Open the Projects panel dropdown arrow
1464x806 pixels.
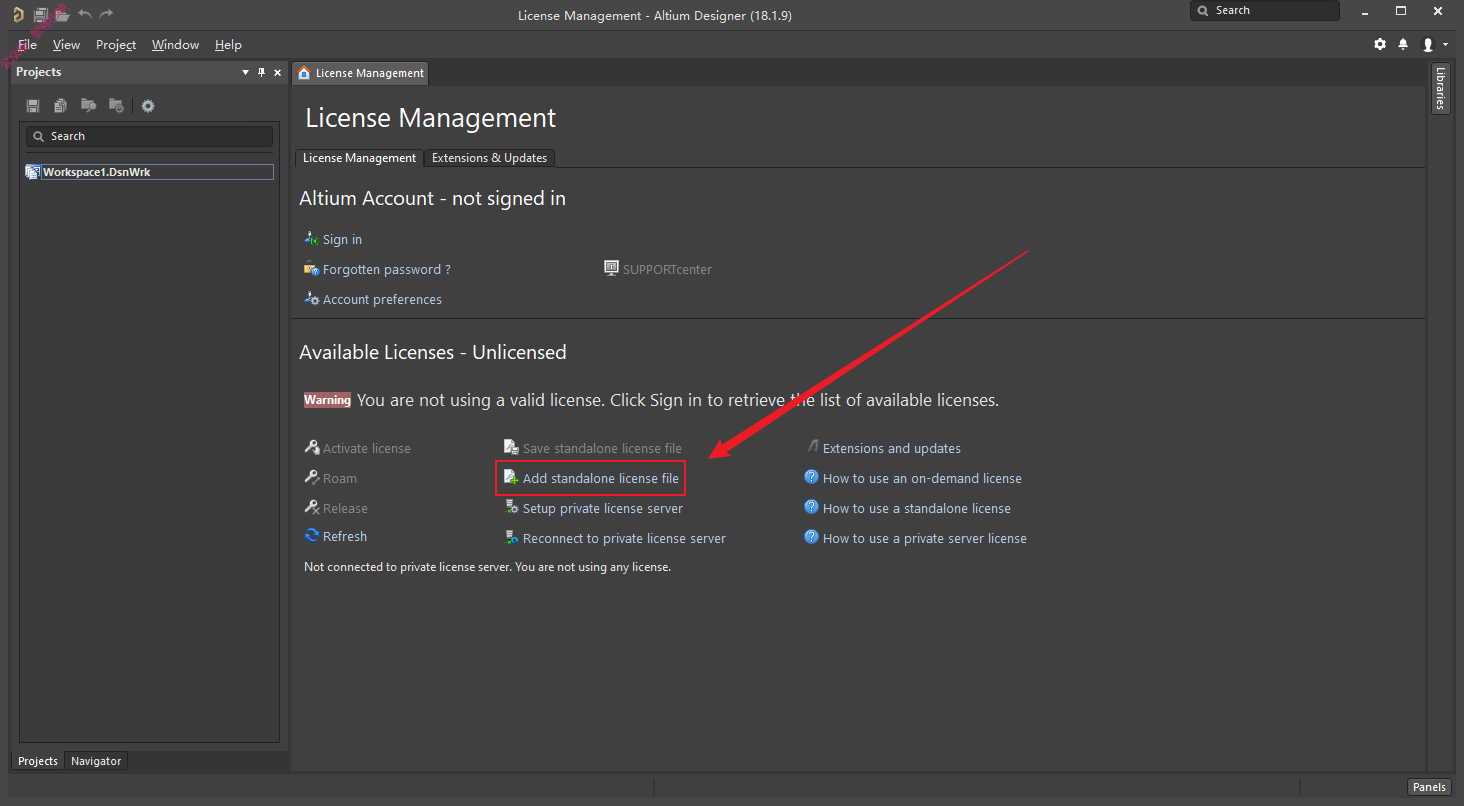pyautogui.click(x=246, y=72)
